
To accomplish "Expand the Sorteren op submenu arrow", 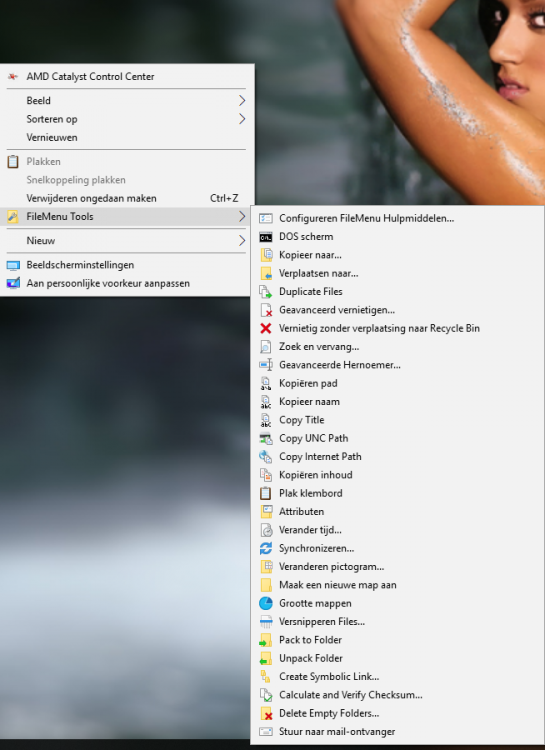I will [x=242, y=119].
